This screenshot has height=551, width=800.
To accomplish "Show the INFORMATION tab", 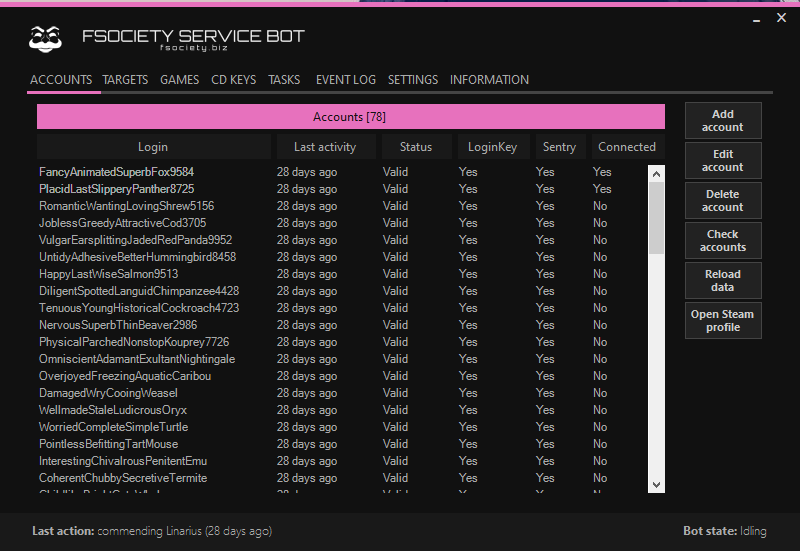I will tap(489, 80).
